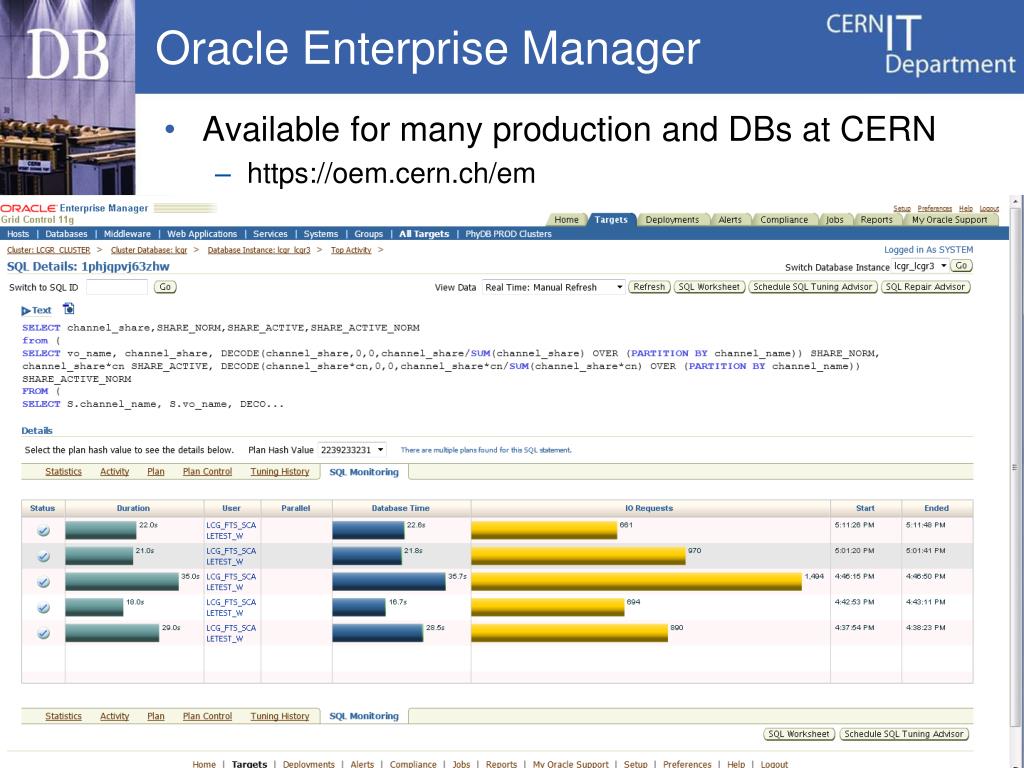Open the Tuning History tab above the table

pos(280,472)
